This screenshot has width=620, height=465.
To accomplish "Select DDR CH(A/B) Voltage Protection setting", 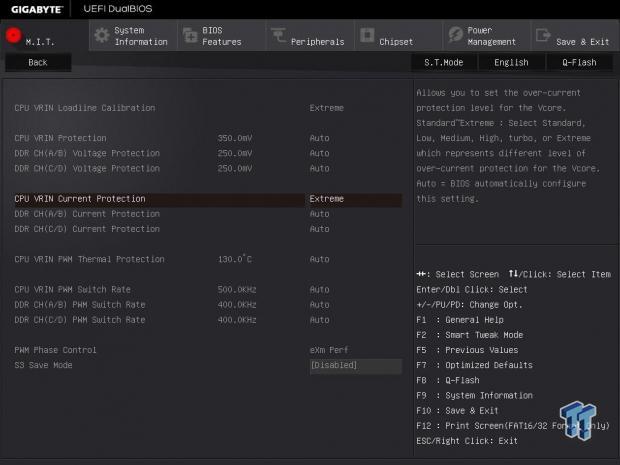I will coord(87,153).
